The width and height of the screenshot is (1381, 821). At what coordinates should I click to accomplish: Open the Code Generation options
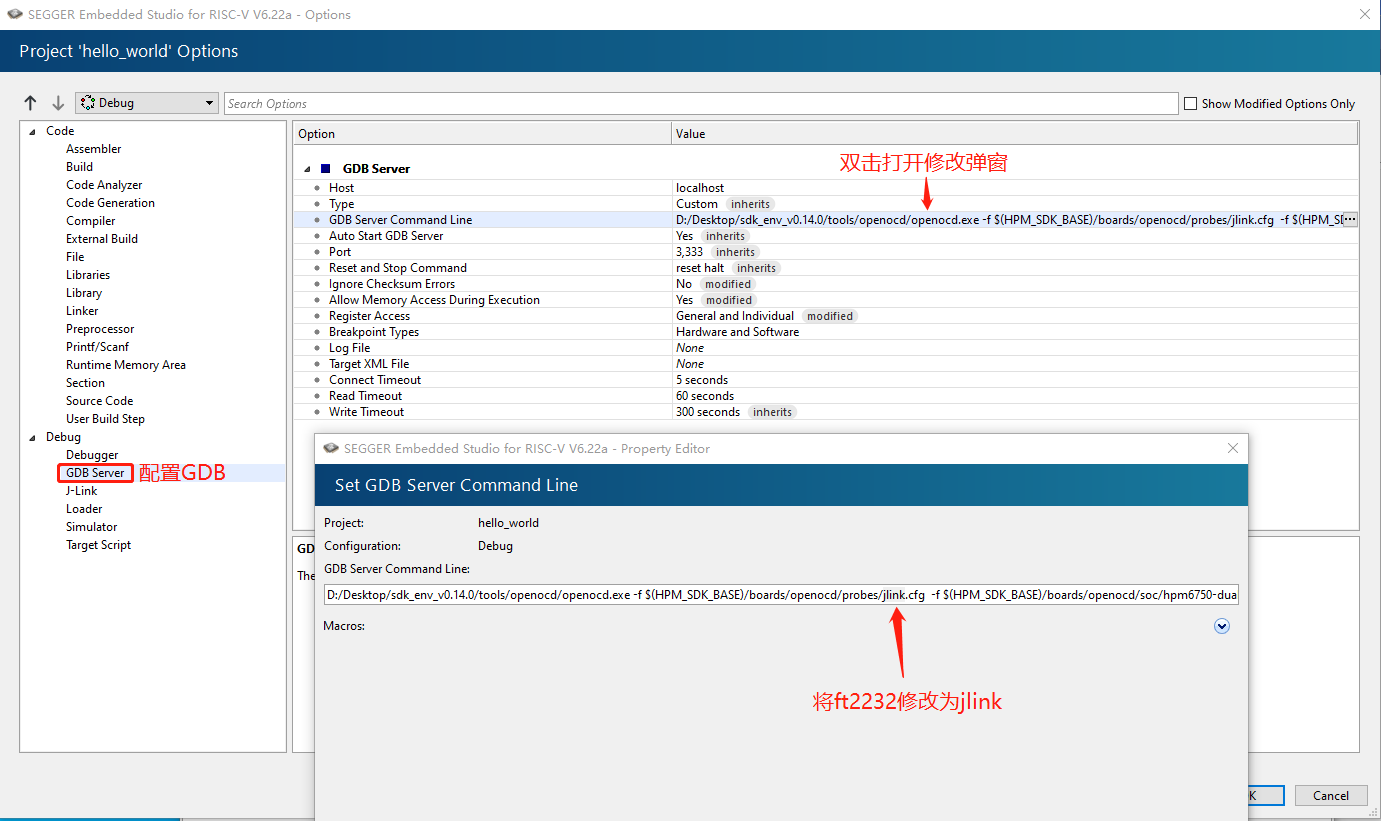tap(110, 203)
